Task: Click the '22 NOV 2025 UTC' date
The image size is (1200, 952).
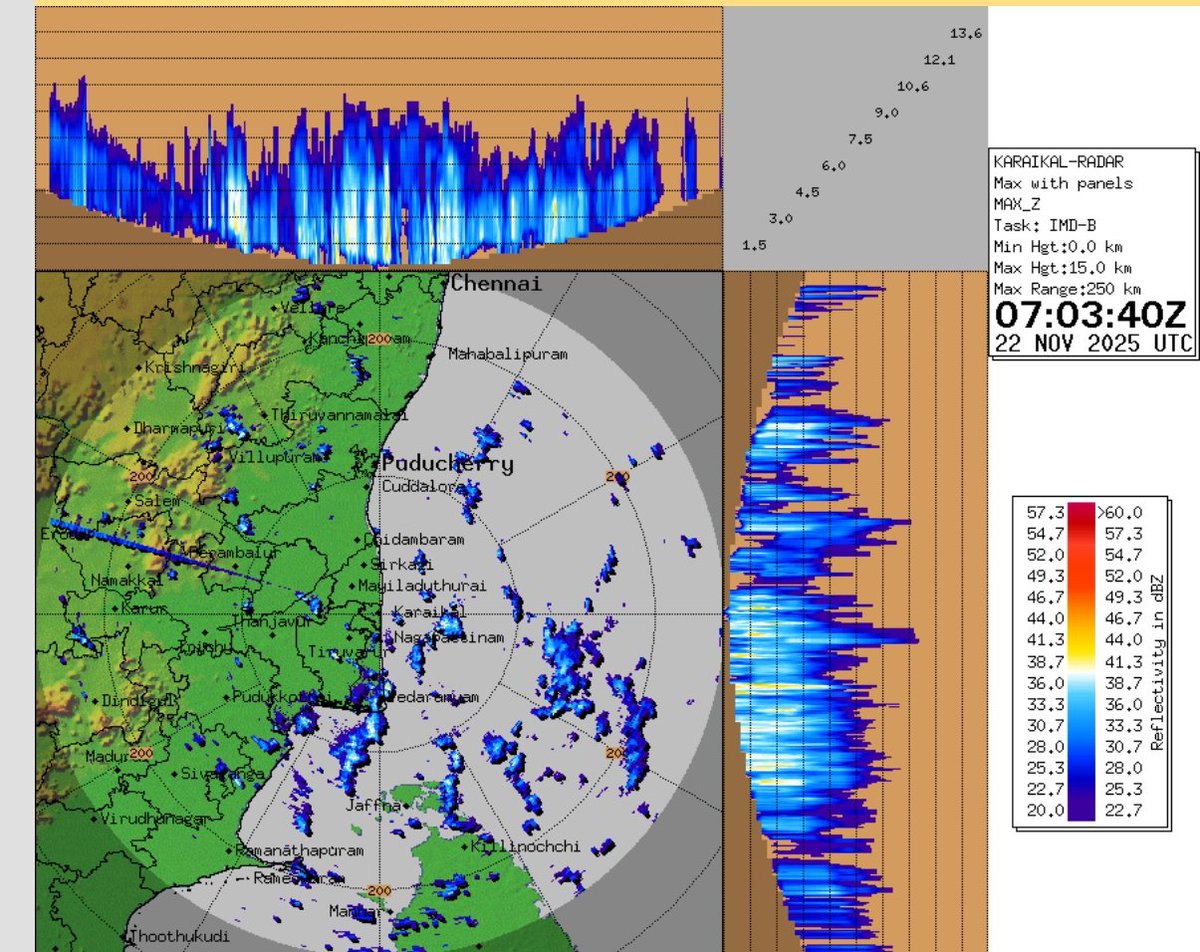Action: (x=1092, y=343)
